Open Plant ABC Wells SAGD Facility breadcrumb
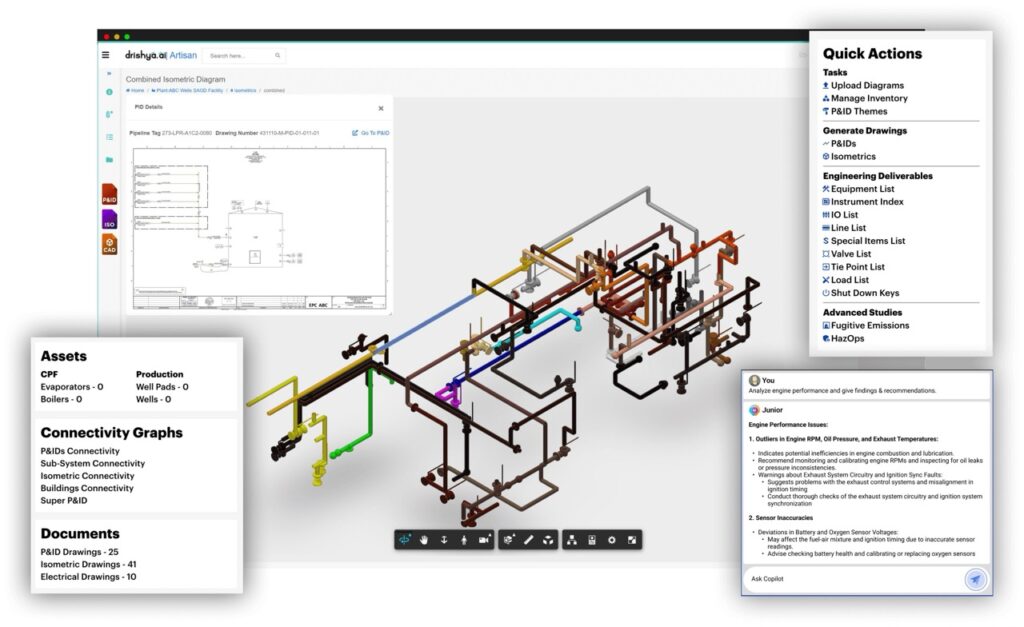 click(x=187, y=90)
